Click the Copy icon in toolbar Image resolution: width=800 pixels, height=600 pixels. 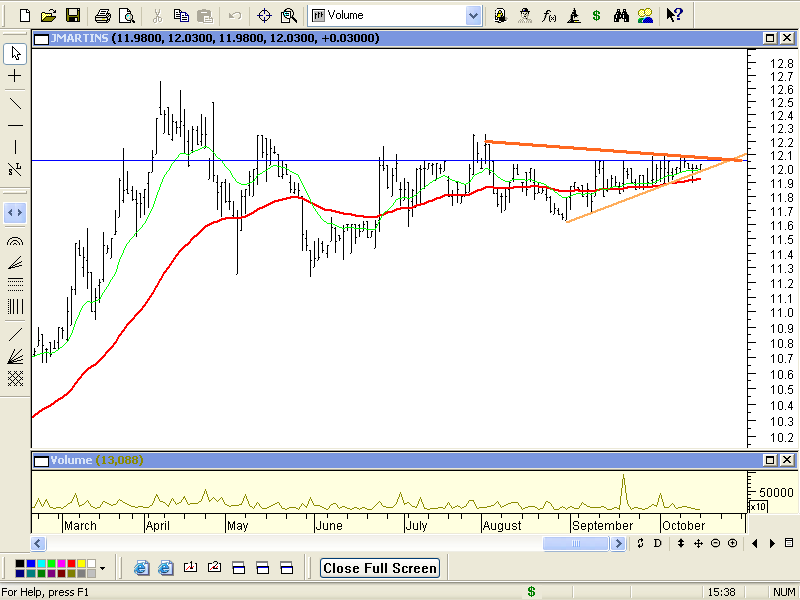tap(181, 16)
